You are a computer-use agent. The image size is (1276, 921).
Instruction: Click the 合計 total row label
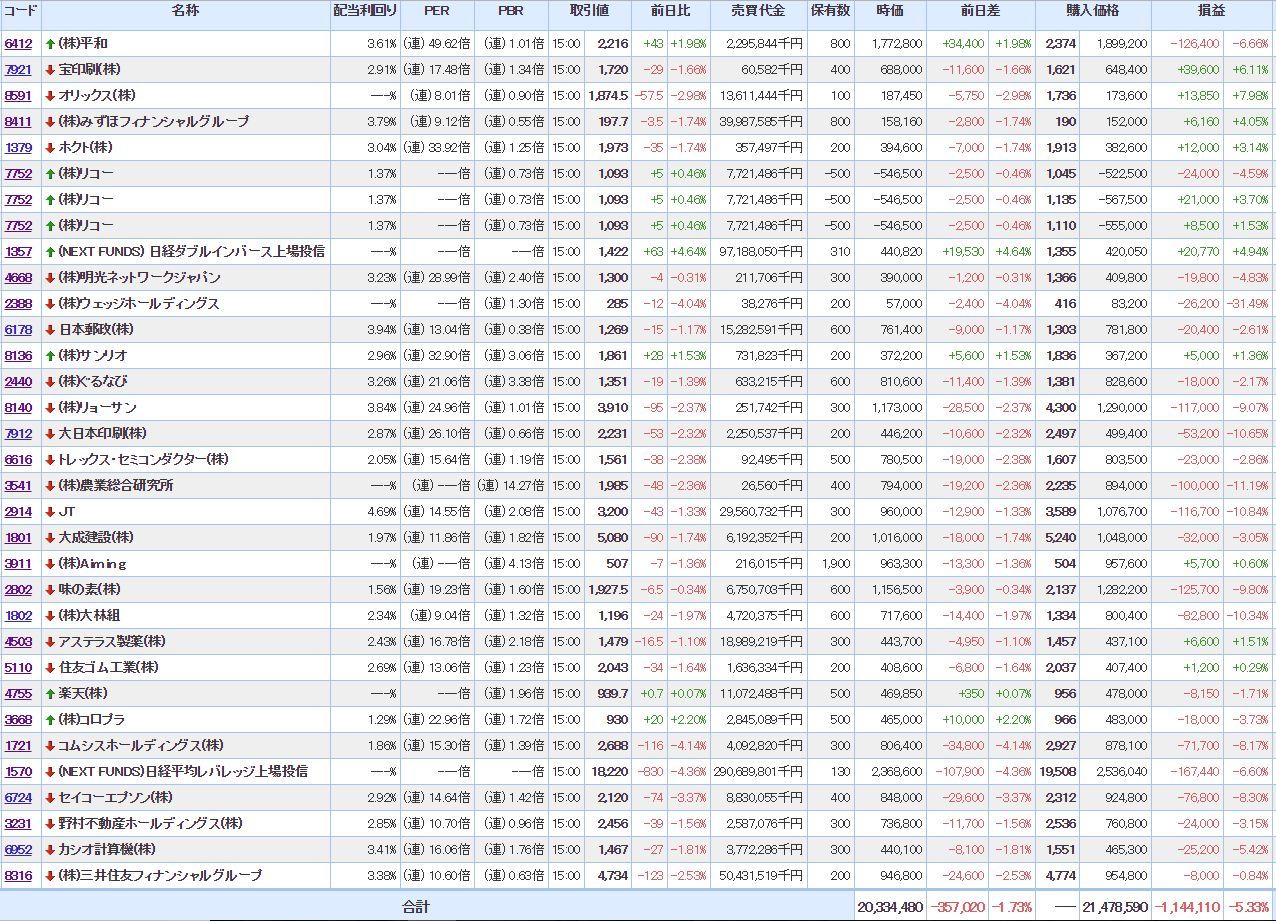pos(415,907)
